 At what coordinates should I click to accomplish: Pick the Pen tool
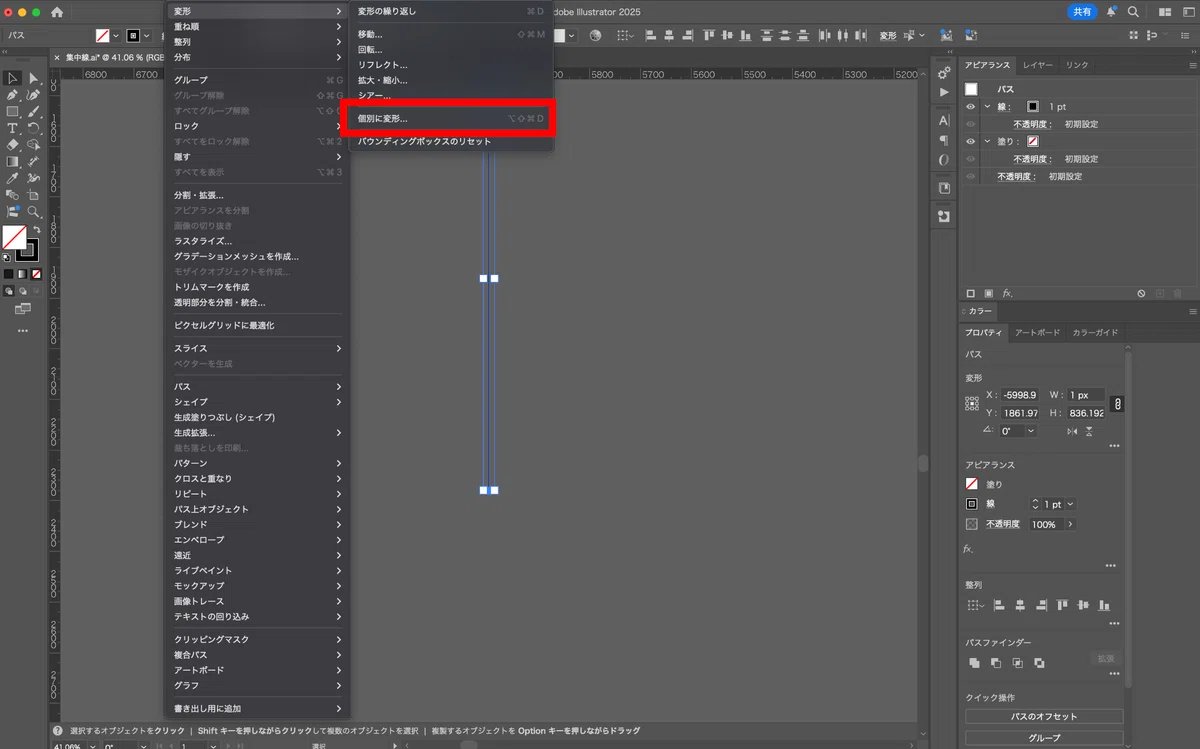[x=13, y=95]
